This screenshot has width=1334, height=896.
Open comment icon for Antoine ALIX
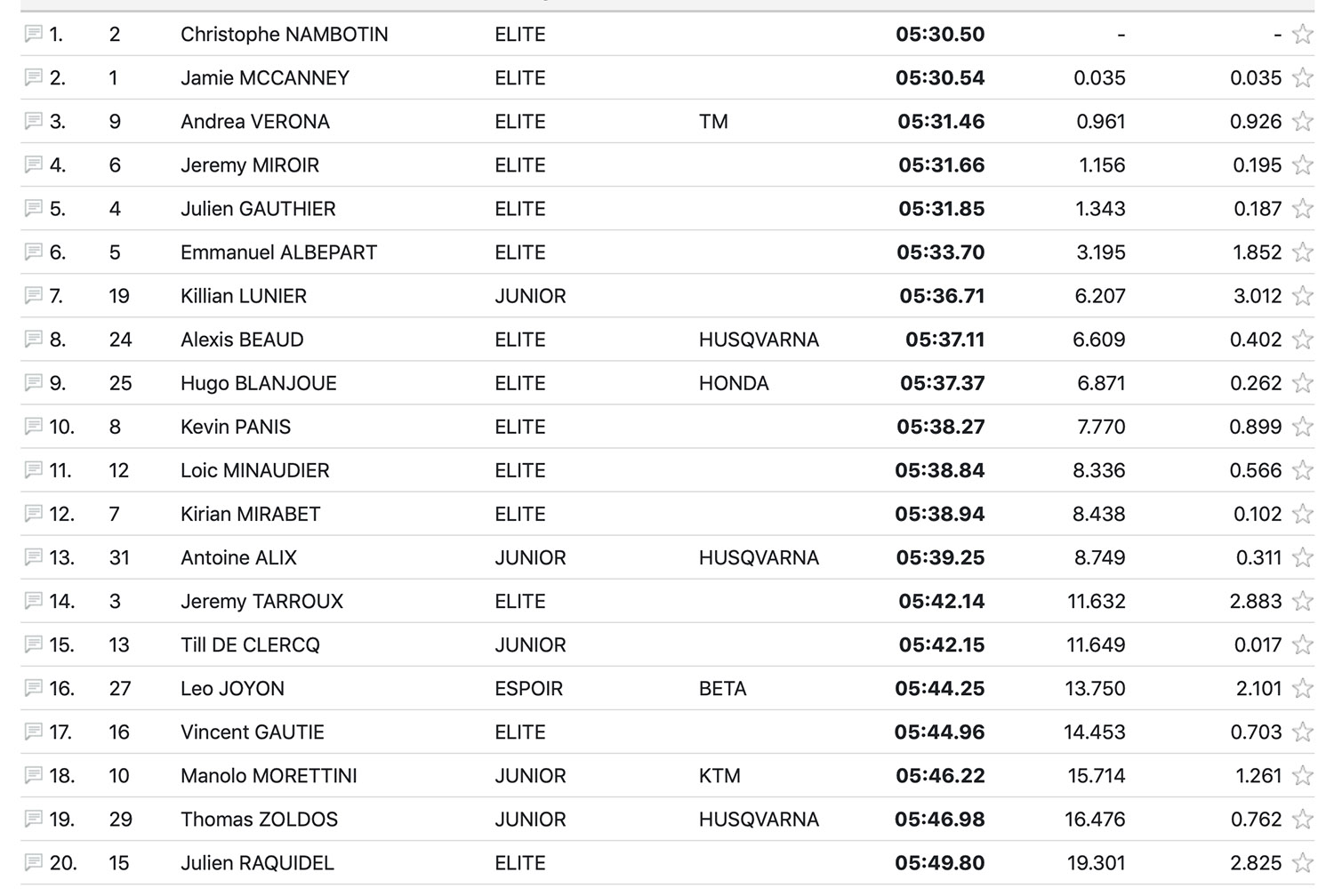click(34, 557)
